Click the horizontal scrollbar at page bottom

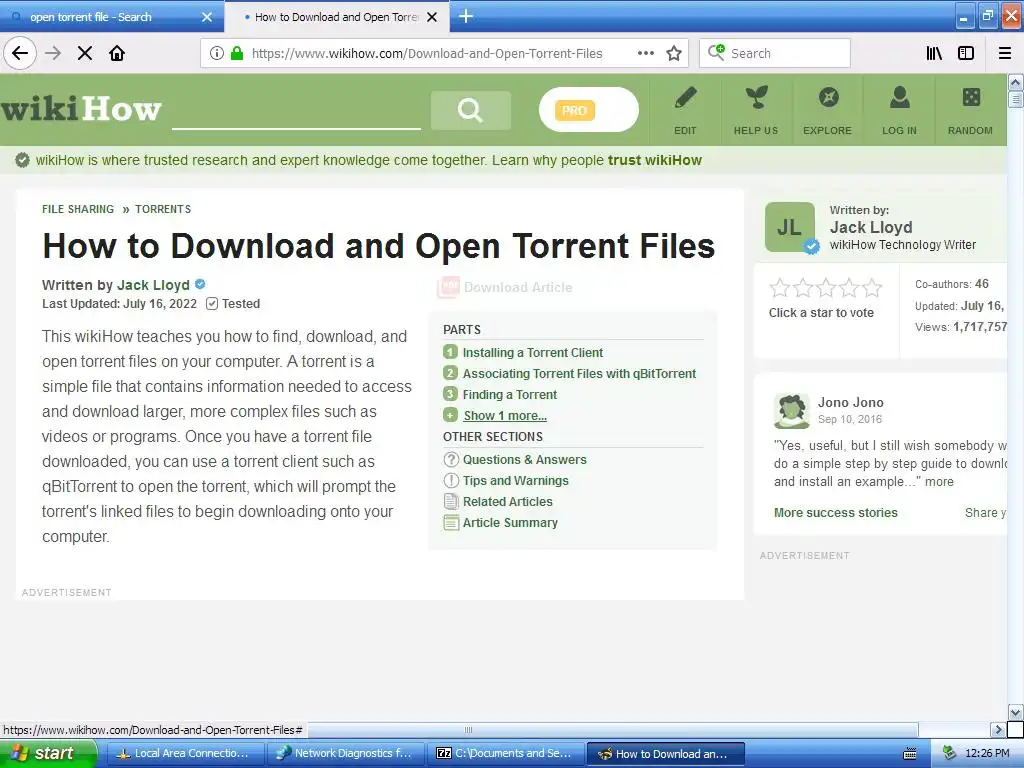pos(468,729)
